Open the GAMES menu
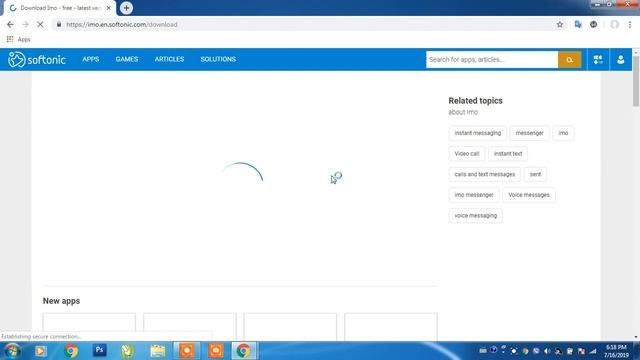Screen dimensions: 640x360 (x=127, y=59)
